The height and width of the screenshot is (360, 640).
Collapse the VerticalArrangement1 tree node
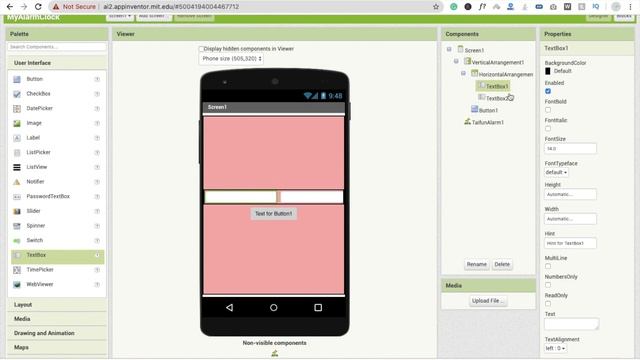pyautogui.click(x=456, y=62)
